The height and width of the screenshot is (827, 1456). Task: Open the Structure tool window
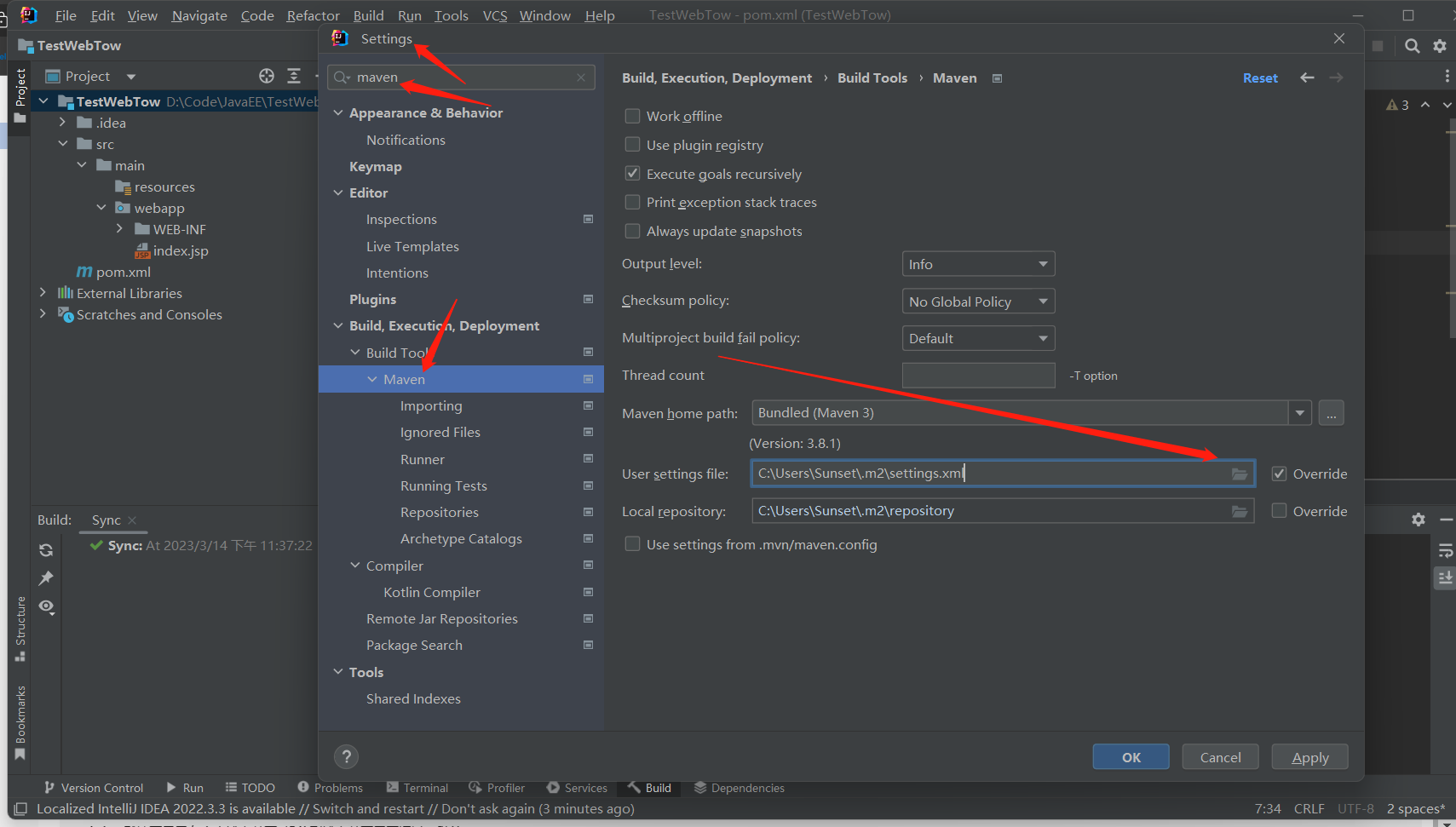coord(20,629)
